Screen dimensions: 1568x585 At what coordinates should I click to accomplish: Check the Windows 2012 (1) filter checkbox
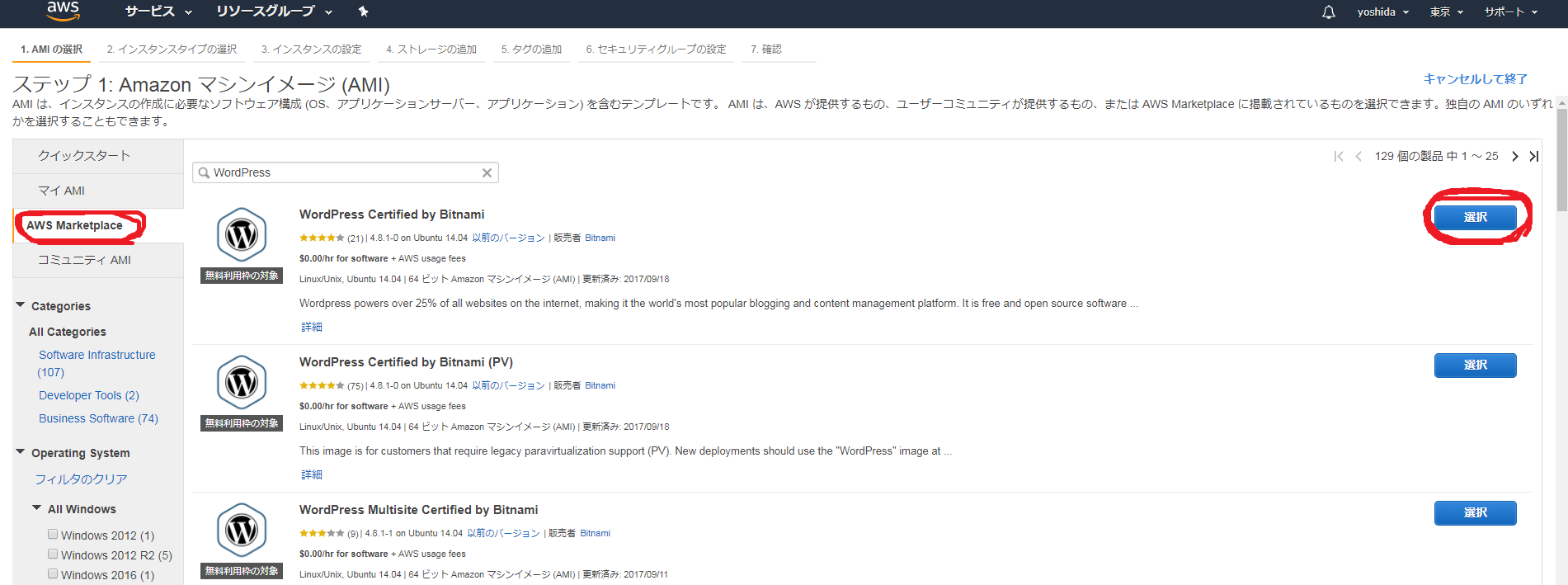point(53,535)
